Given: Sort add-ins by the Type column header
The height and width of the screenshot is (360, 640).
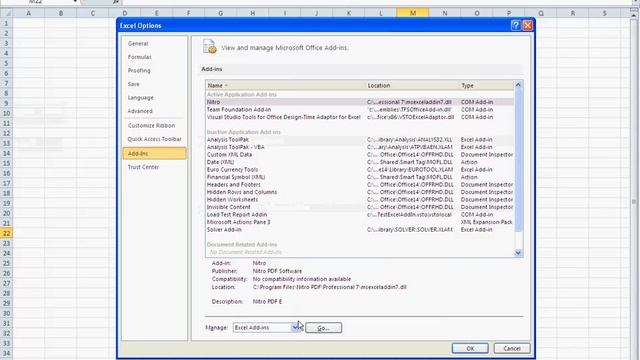Looking at the screenshot, I should pyautogui.click(x=487, y=85).
